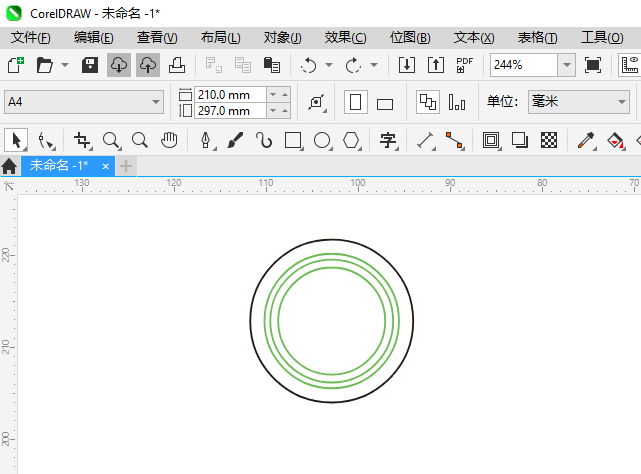Select the Pen curve tool
The height and width of the screenshot is (474, 641).
click(206, 141)
